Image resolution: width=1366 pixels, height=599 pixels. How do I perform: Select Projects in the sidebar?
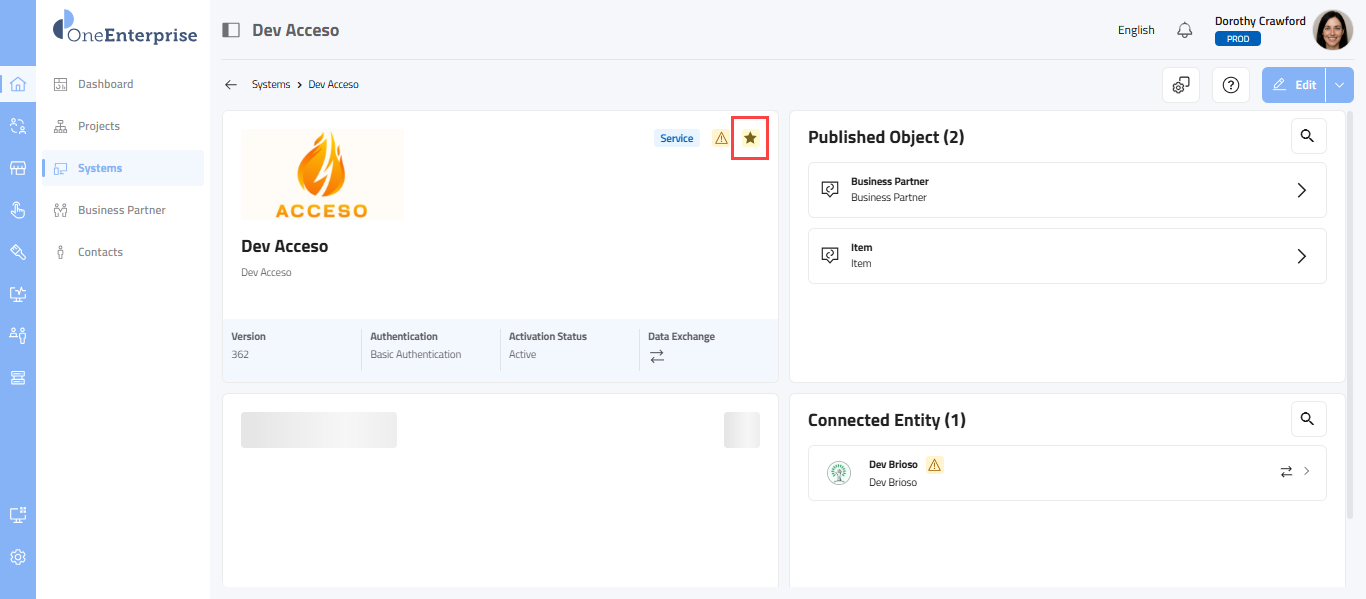(99, 126)
